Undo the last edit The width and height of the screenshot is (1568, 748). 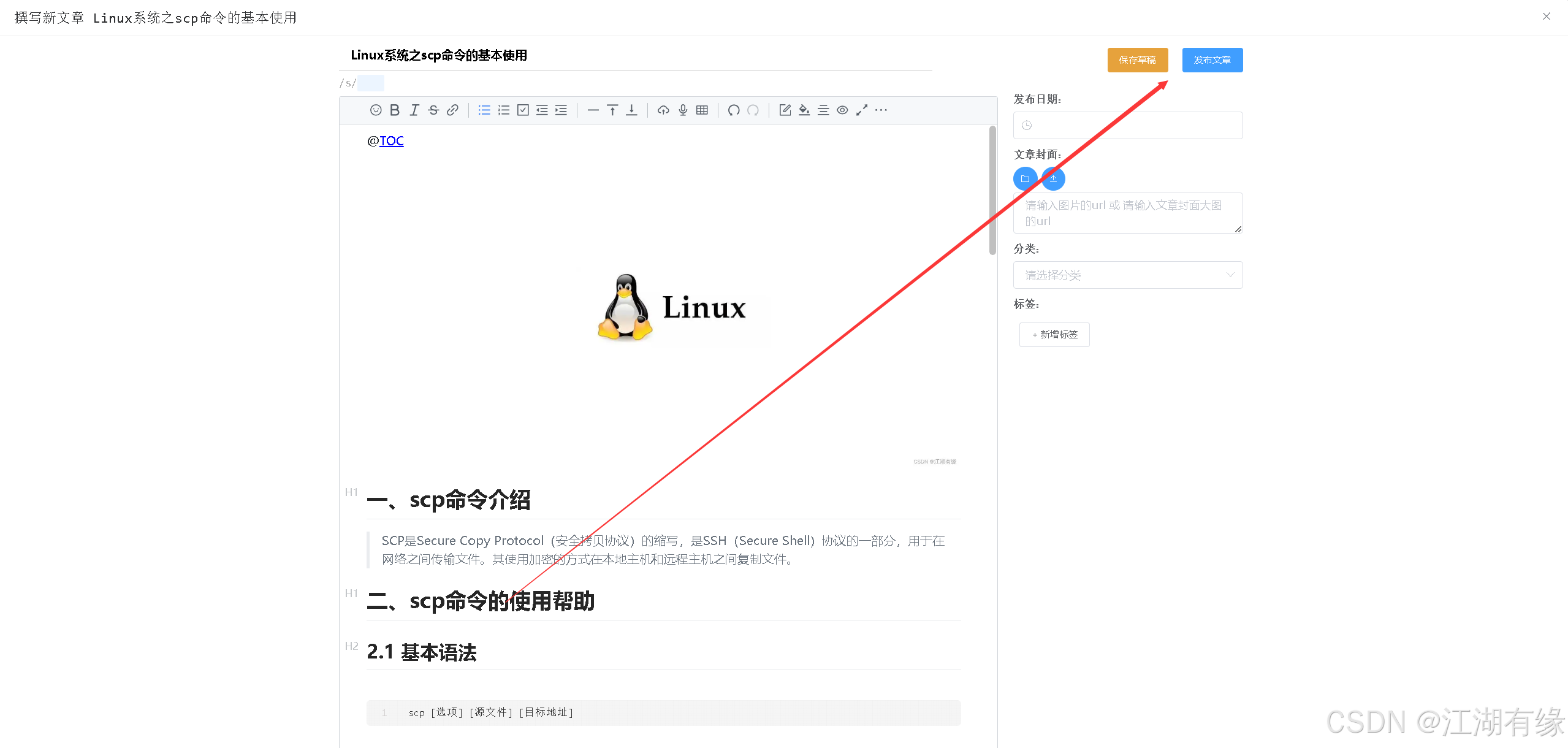click(734, 110)
